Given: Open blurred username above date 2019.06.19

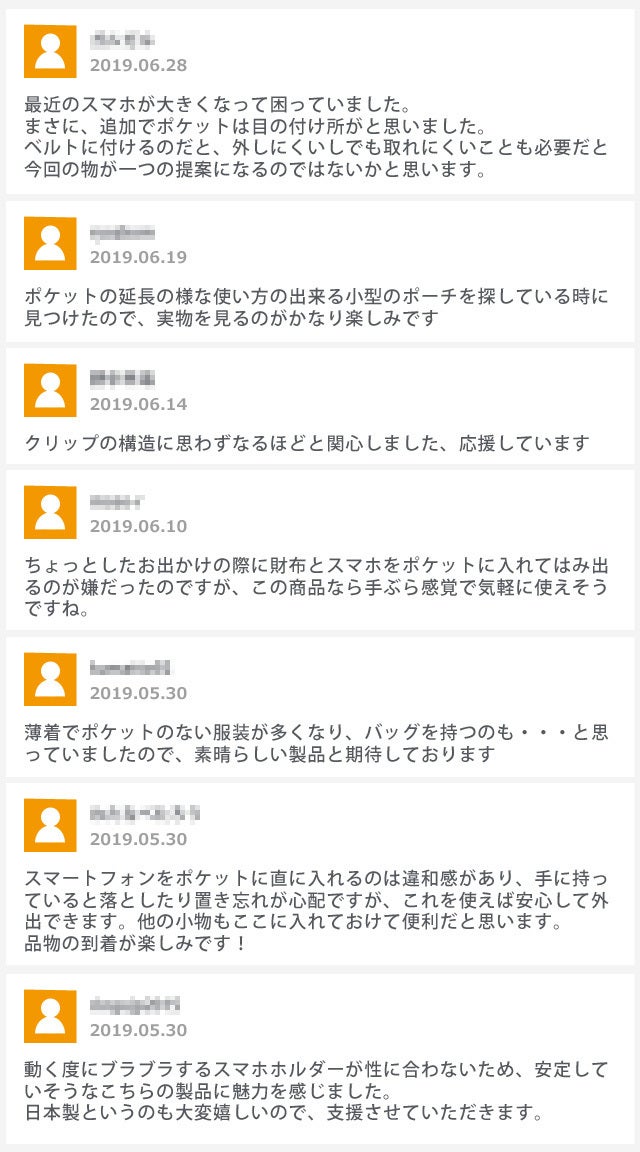Looking at the screenshot, I should coord(122,232).
